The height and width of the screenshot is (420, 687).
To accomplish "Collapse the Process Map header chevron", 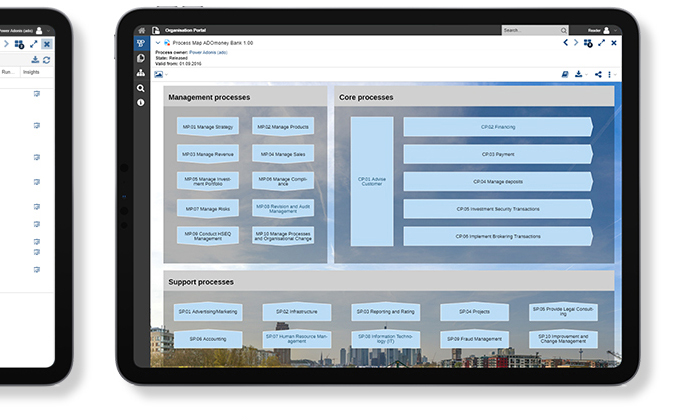I will point(157,44).
